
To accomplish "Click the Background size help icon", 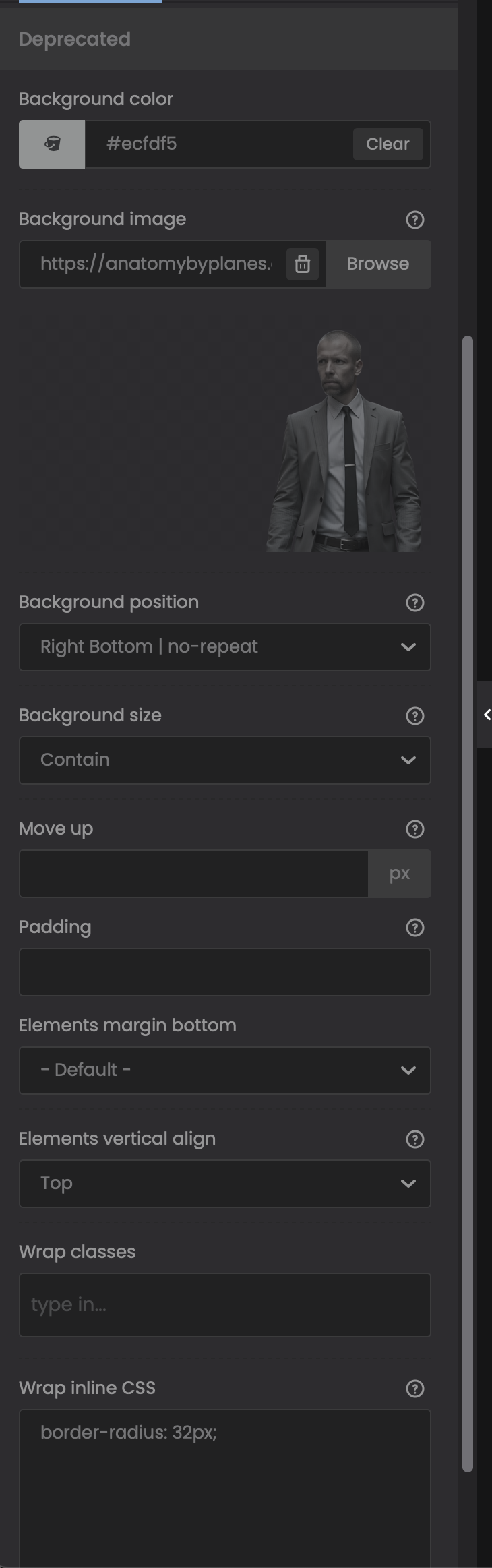I will pos(415,716).
